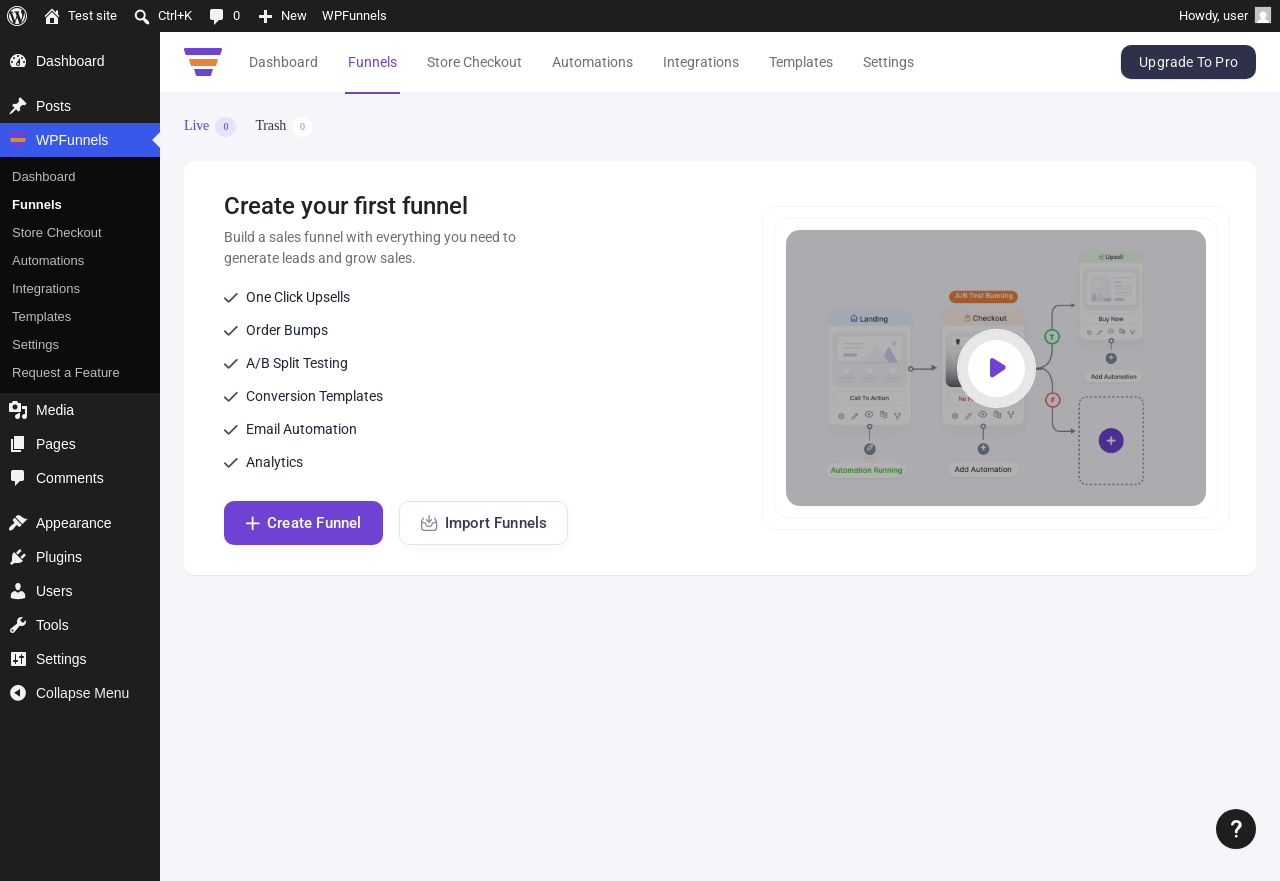Click the 'Create your first funnel' heading
The image size is (1280, 881).
(x=346, y=206)
